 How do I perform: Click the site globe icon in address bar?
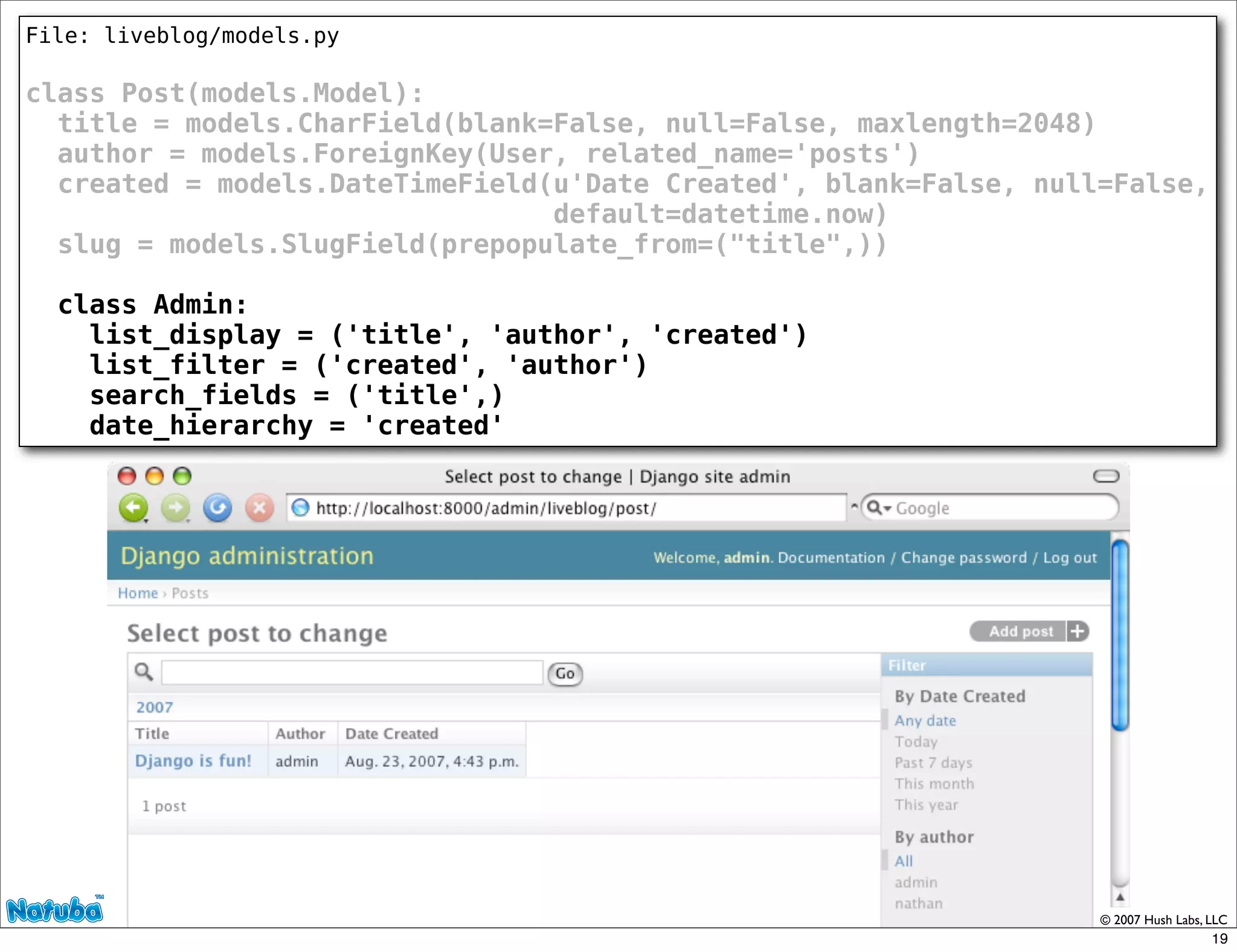click(x=300, y=508)
